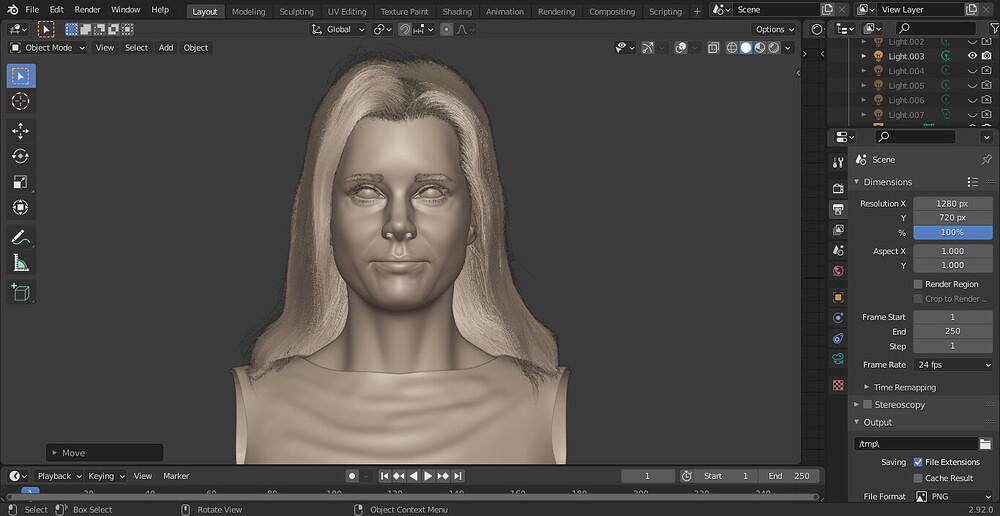This screenshot has height=516, width=1000.
Task: Click the resolution percentage 100% slider
Action: click(952, 232)
